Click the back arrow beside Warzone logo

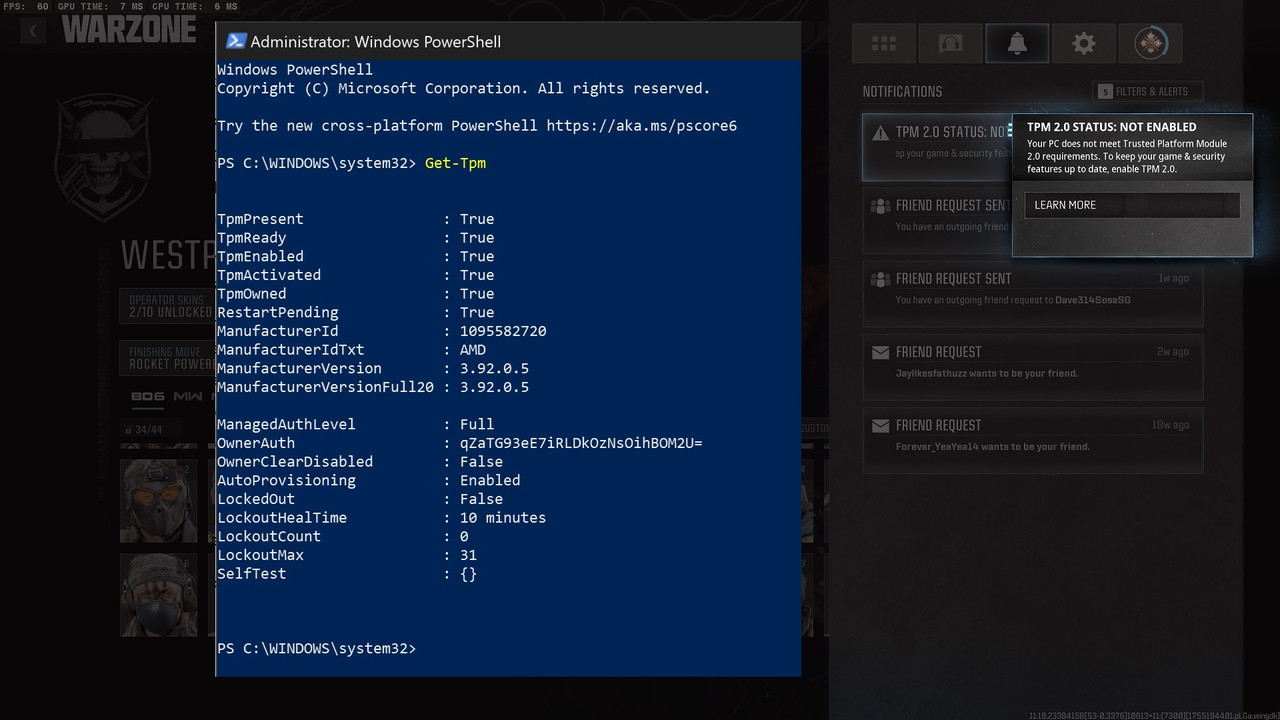point(33,31)
